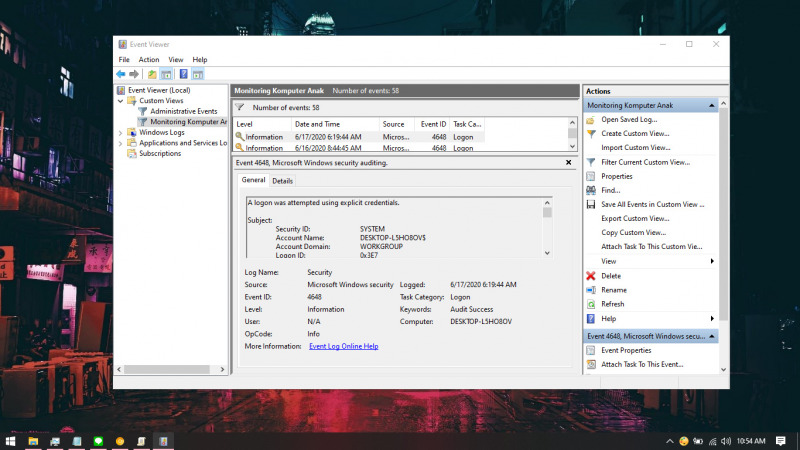Click the taskbar clock showing 10:54 AM
Screen dimensions: 800x450
751,441
